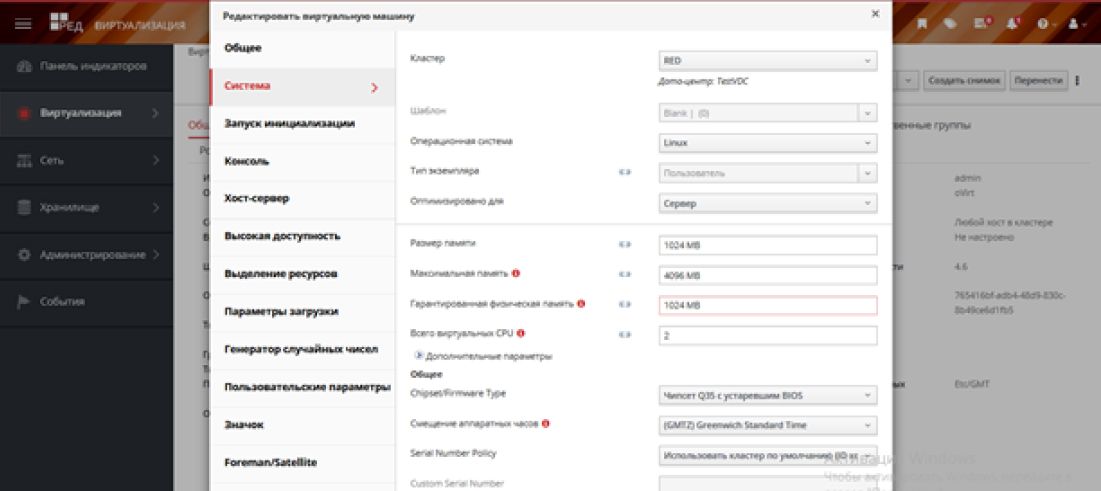Click link icon beside Размер памяти field
Image resolution: width=1101 pixels, height=491 pixels.
(x=625, y=244)
